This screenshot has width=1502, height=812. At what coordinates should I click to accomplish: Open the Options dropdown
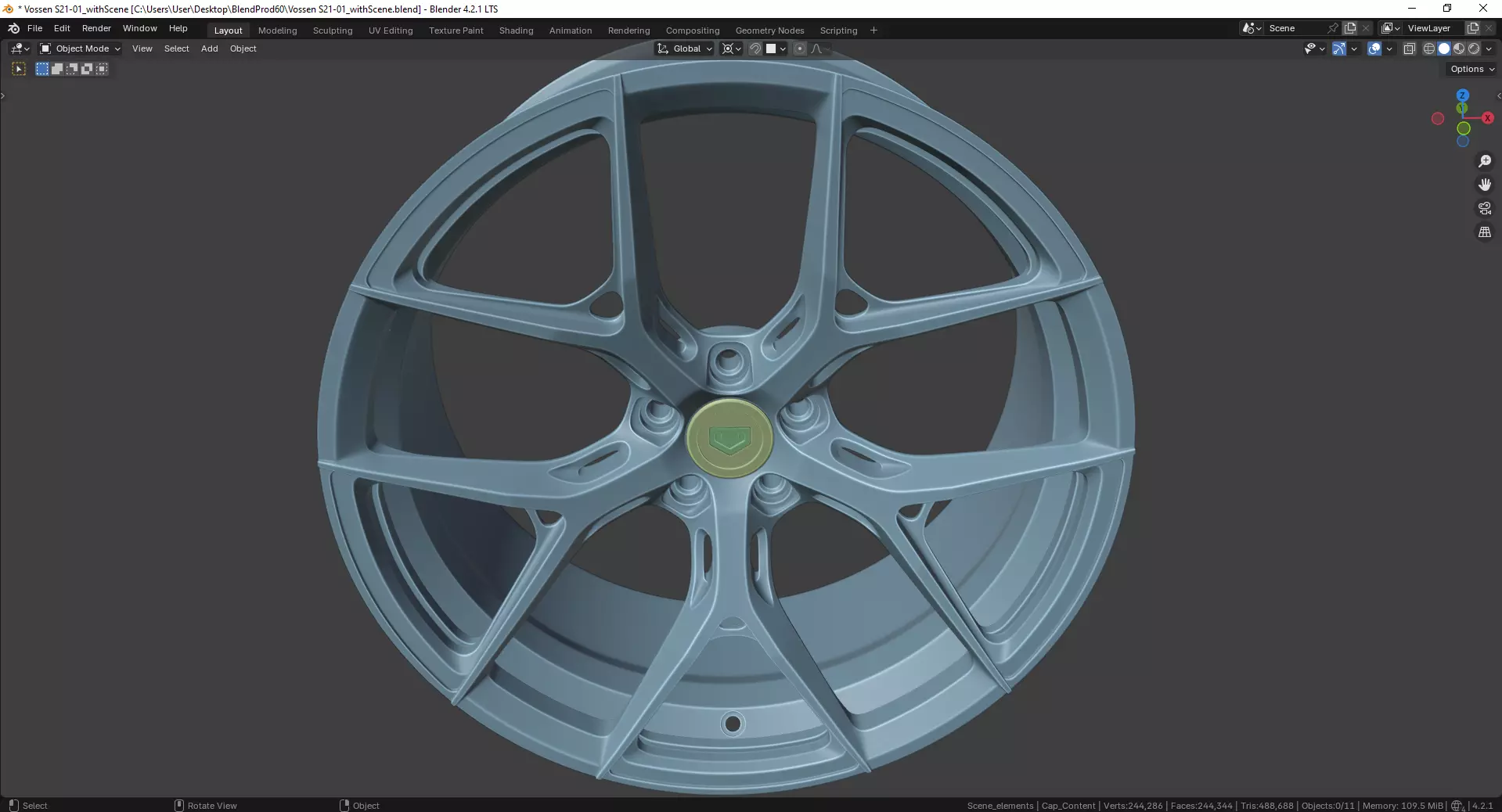(1471, 69)
